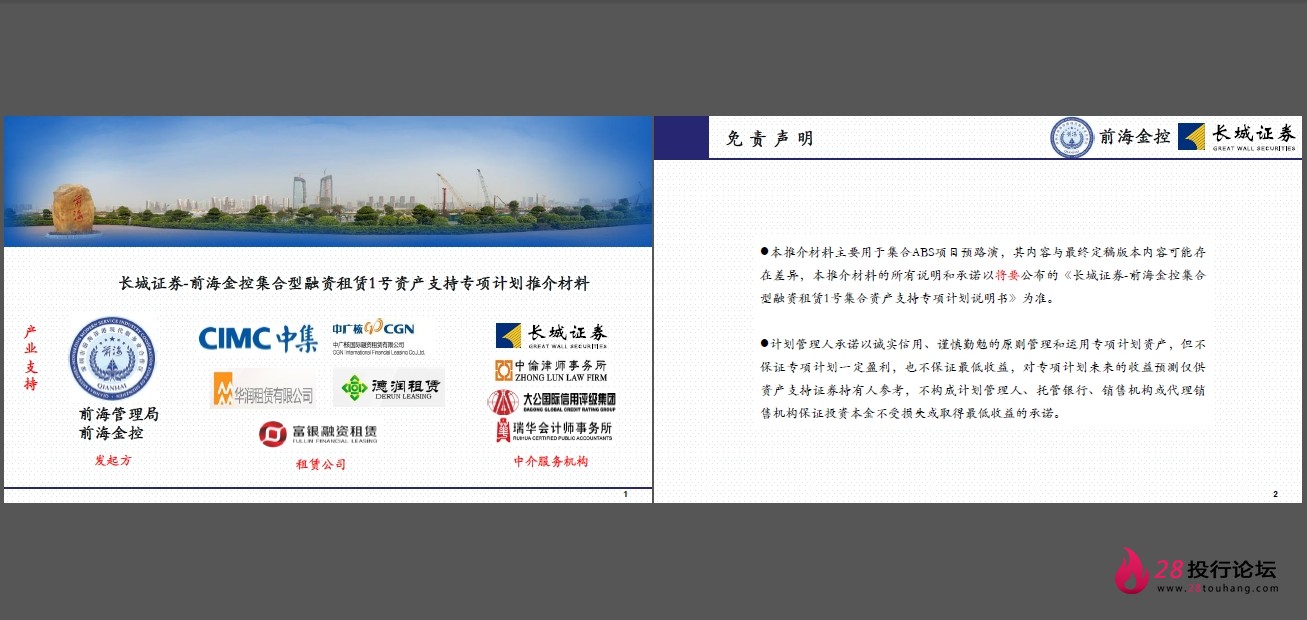Click the 长城证券 logo on slide 1
This screenshot has height=620, width=1307.
tap(552, 336)
